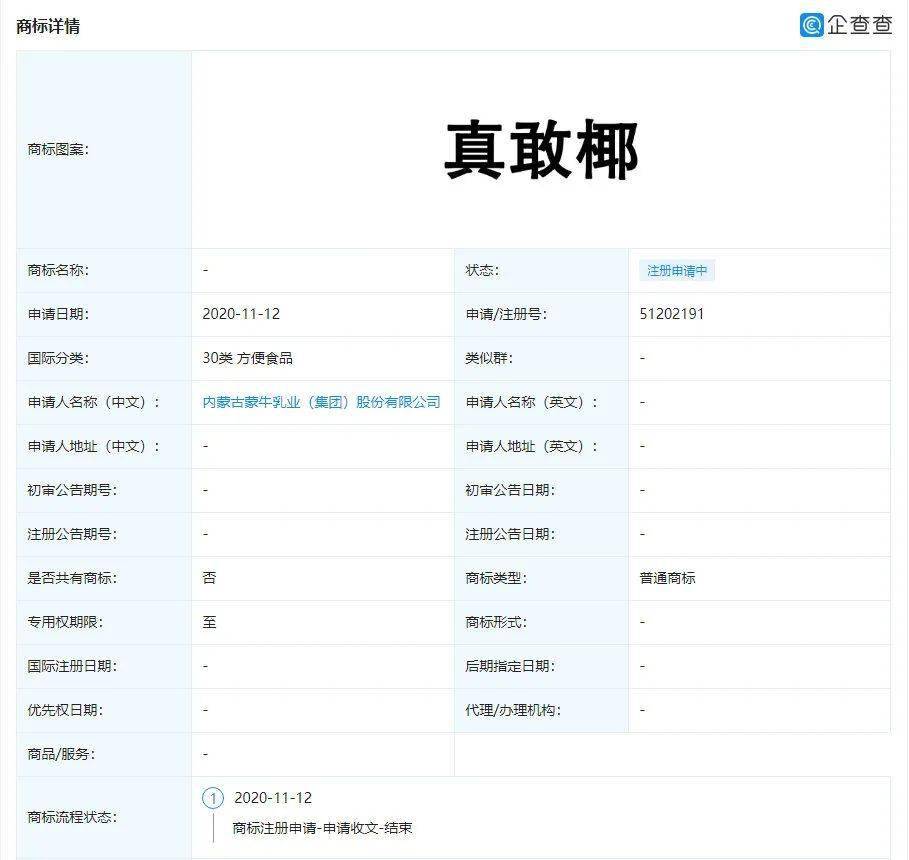Select the 申请人地址（中文） label

pyautogui.click(x=93, y=446)
